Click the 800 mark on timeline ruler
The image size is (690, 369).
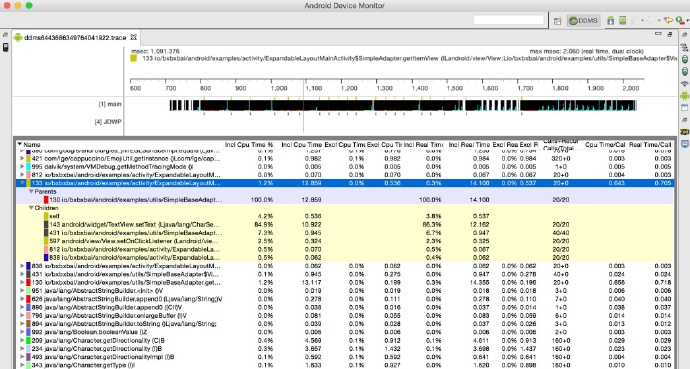click(x=206, y=88)
